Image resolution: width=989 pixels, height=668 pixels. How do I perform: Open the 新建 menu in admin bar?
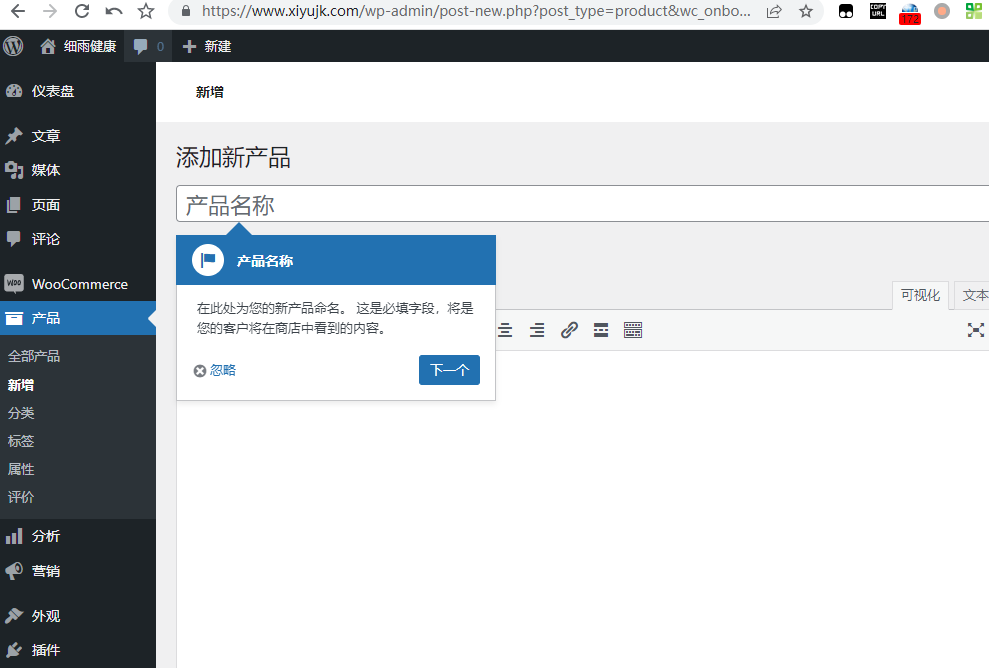208,46
